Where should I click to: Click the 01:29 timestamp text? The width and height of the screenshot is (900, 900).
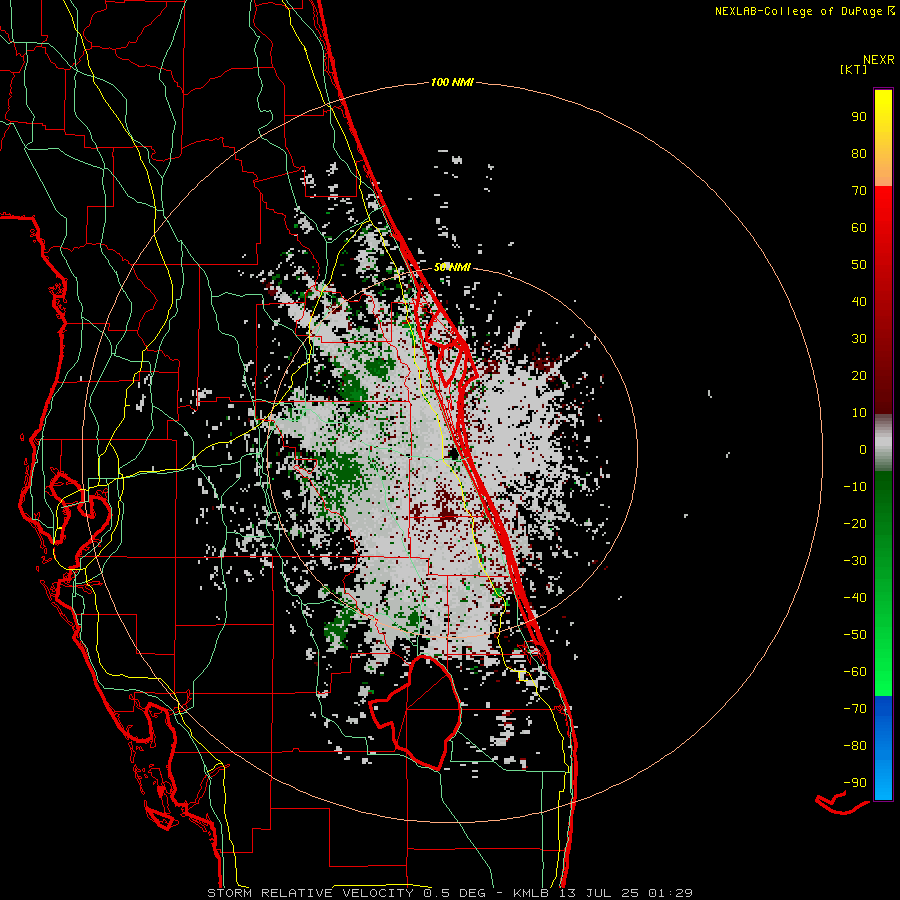point(670,893)
